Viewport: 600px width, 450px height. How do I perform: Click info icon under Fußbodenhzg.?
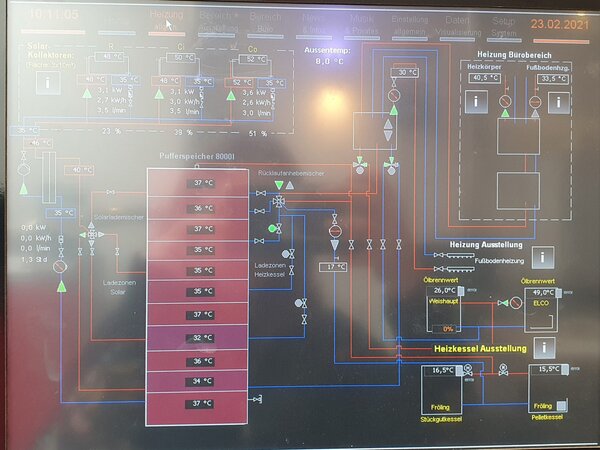coord(558,101)
